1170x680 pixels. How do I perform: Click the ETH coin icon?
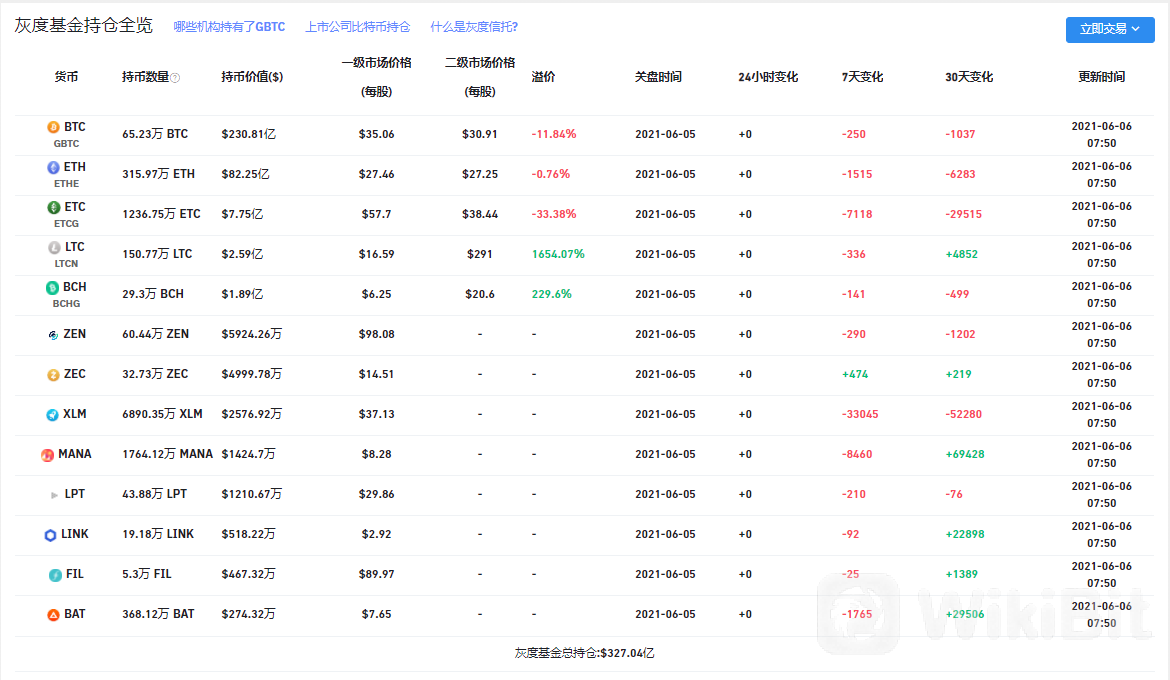pyautogui.click(x=53, y=168)
